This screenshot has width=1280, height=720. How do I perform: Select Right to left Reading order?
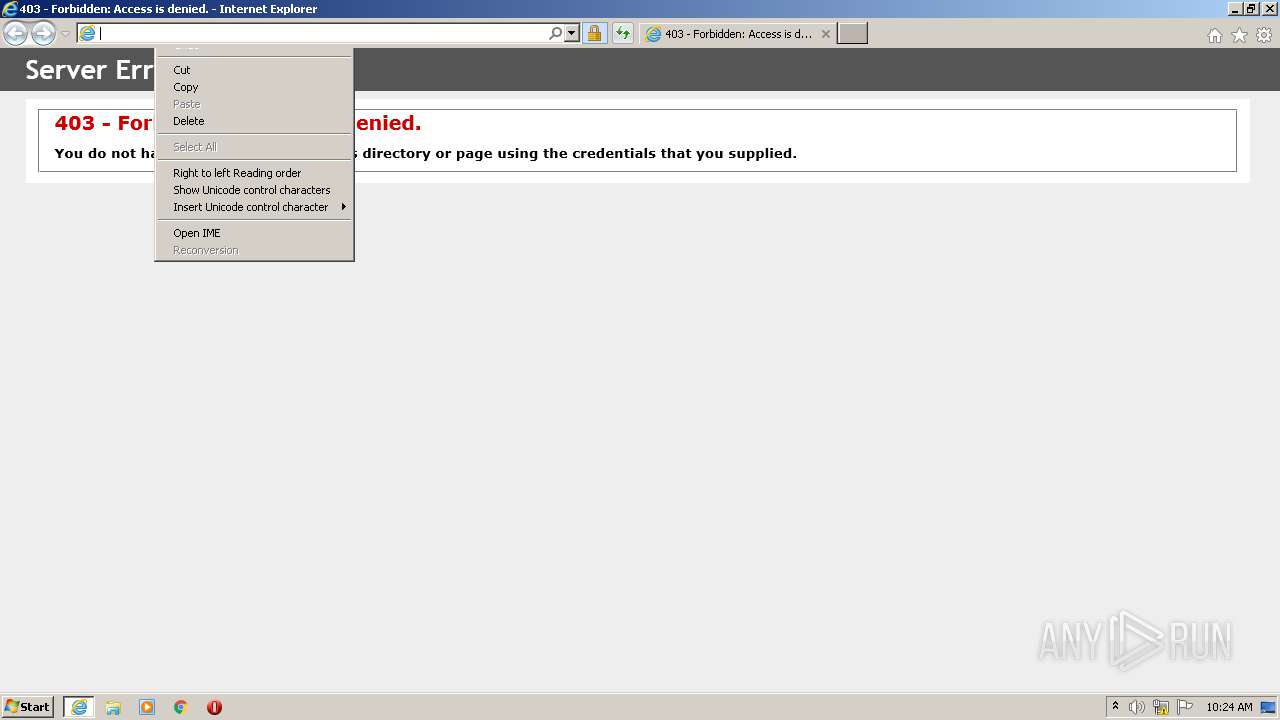[254, 173]
